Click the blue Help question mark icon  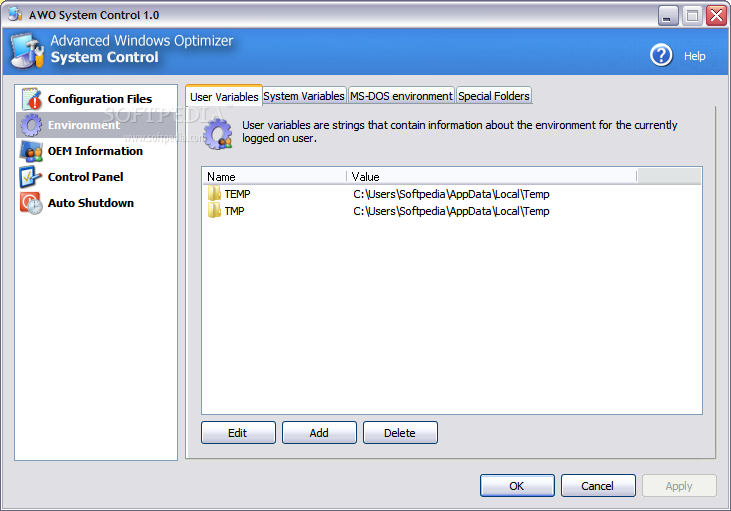click(661, 55)
